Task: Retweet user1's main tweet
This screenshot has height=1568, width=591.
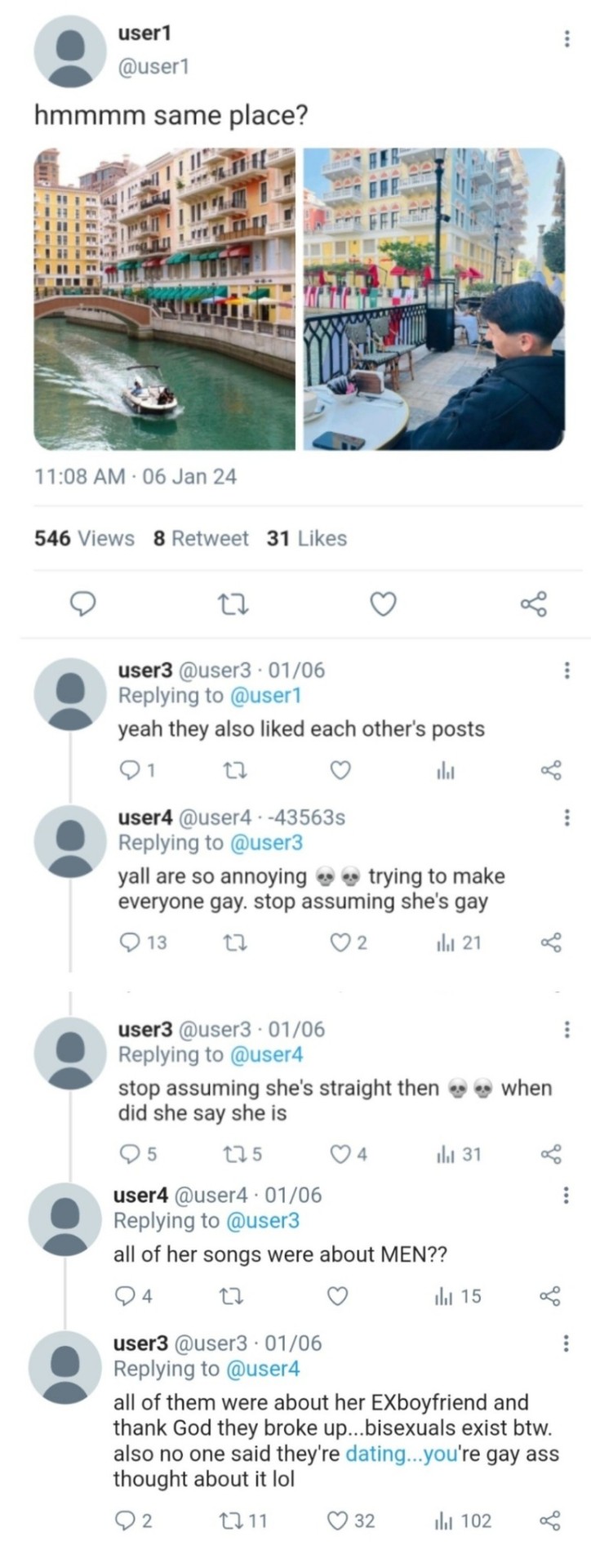Action: pos(235,604)
